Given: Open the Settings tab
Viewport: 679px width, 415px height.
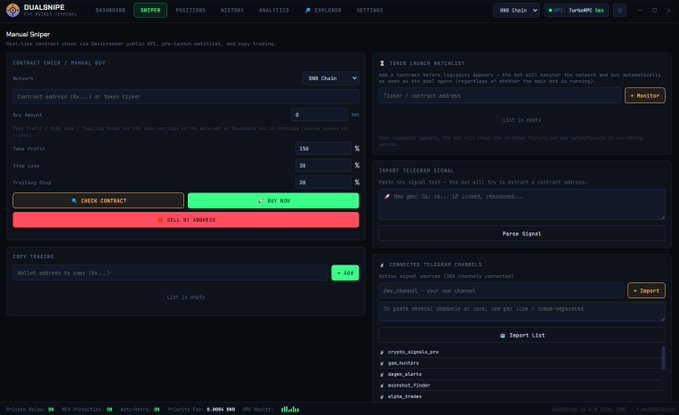Looking at the screenshot, I should [369, 10].
